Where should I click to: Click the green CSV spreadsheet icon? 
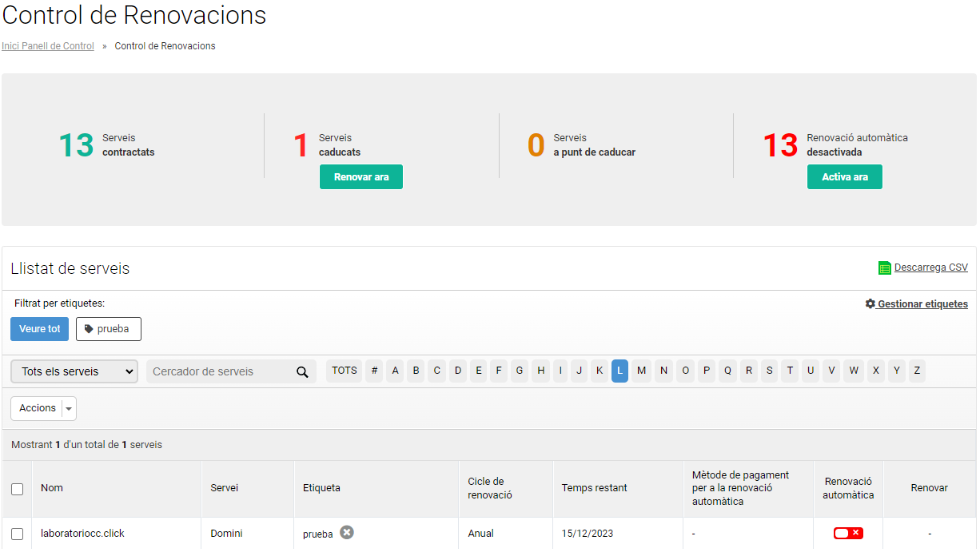[x=884, y=268]
